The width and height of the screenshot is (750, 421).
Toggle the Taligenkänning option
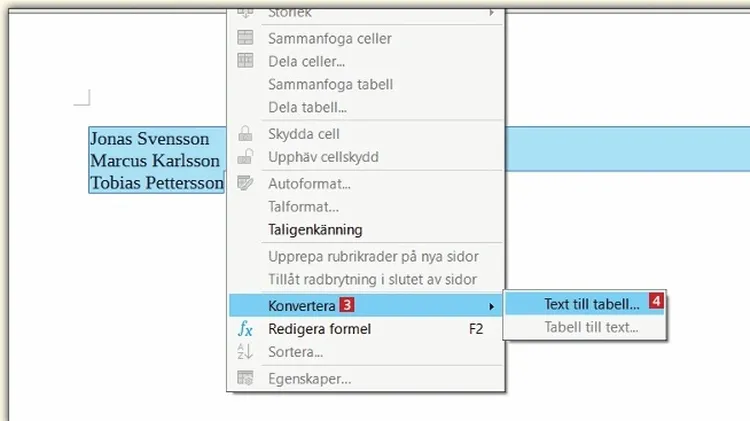click(315, 230)
